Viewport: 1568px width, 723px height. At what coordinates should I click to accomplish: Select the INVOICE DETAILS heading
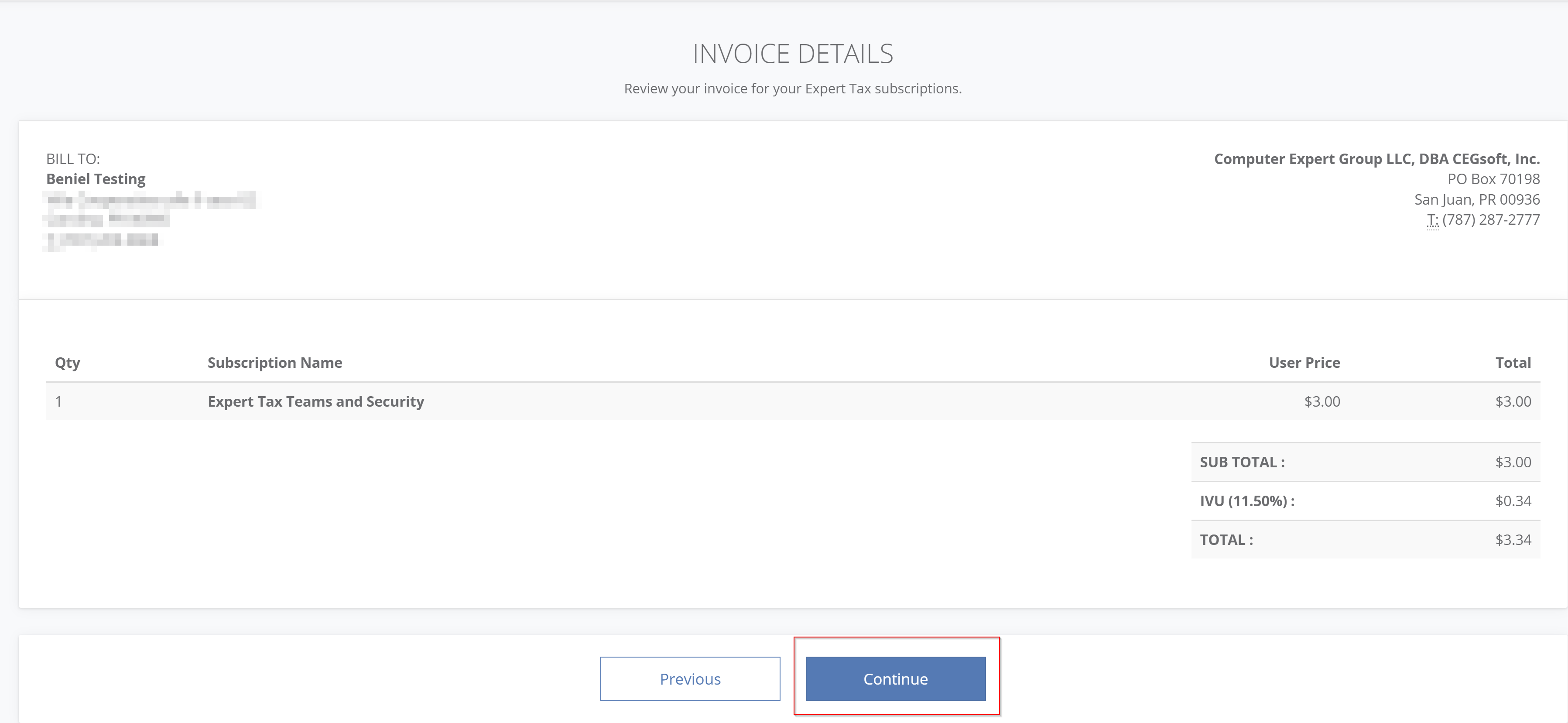[793, 54]
